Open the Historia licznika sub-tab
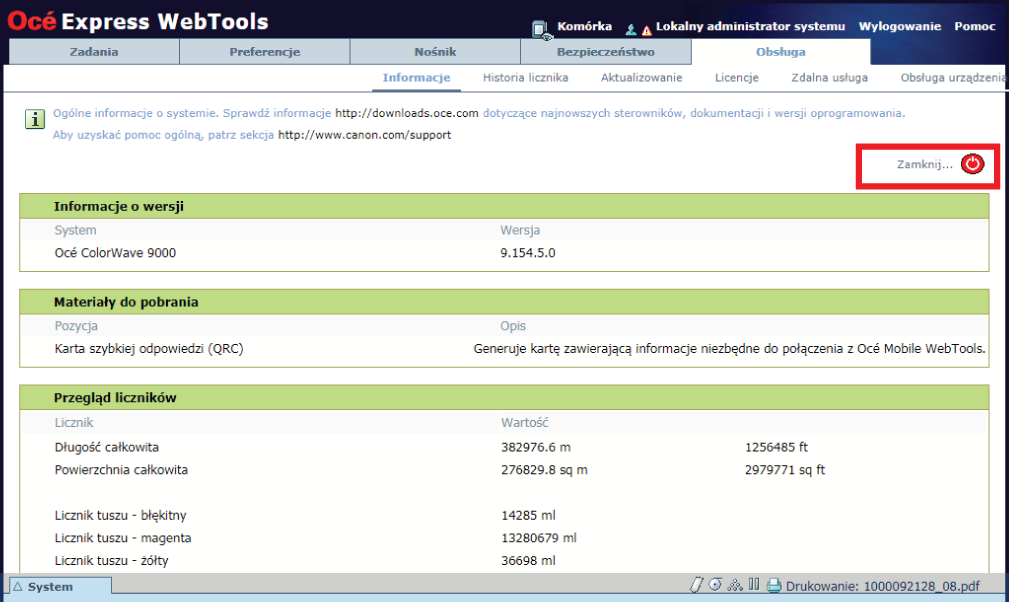The height and width of the screenshot is (602, 1009). pos(525,78)
